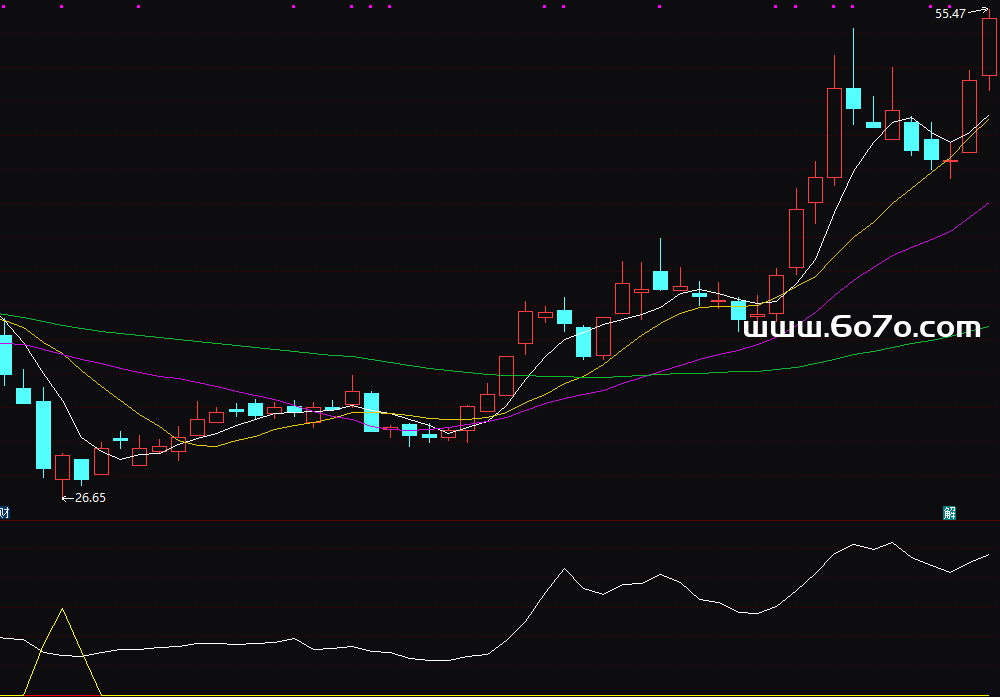Click the 26.65 low price label
The height and width of the screenshot is (697, 1000).
(x=90, y=497)
